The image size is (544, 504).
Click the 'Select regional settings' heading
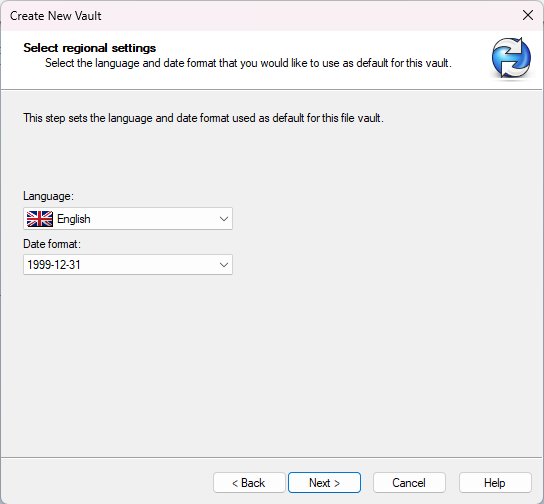[x=90, y=48]
